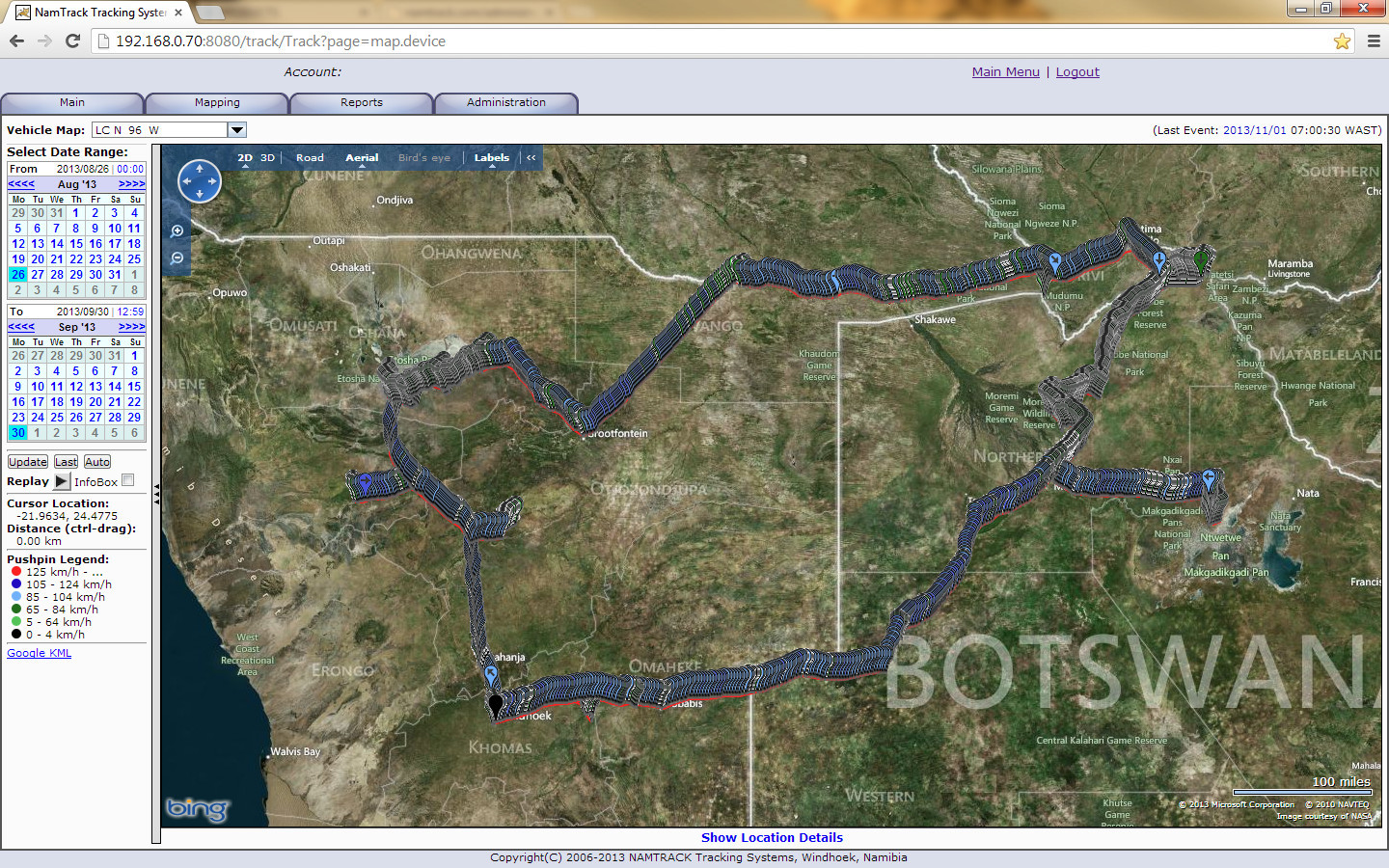Click the Update button

[x=28, y=462]
